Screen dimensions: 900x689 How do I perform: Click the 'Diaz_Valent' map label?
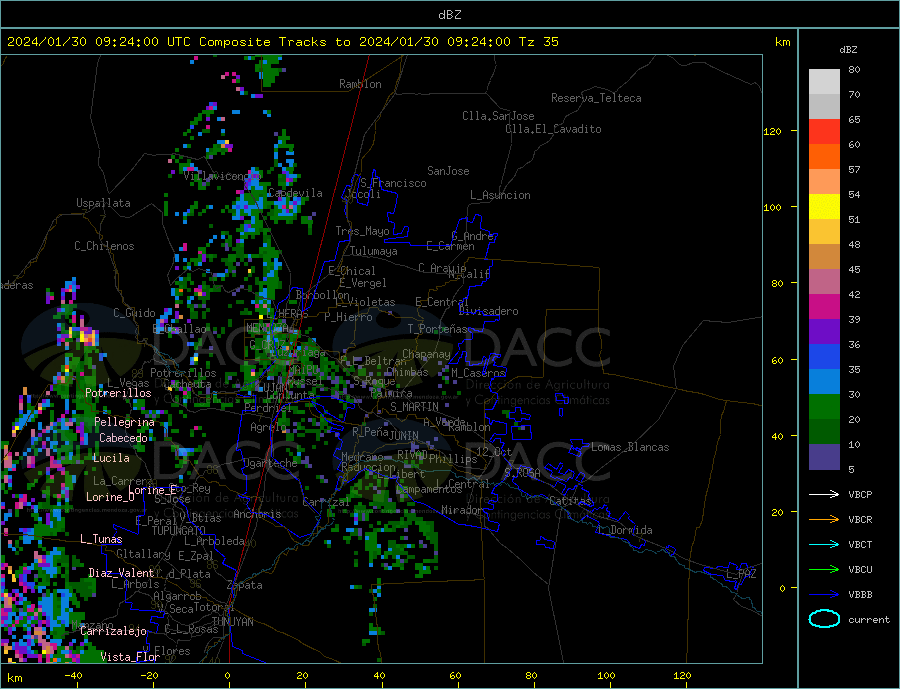click(x=121, y=573)
